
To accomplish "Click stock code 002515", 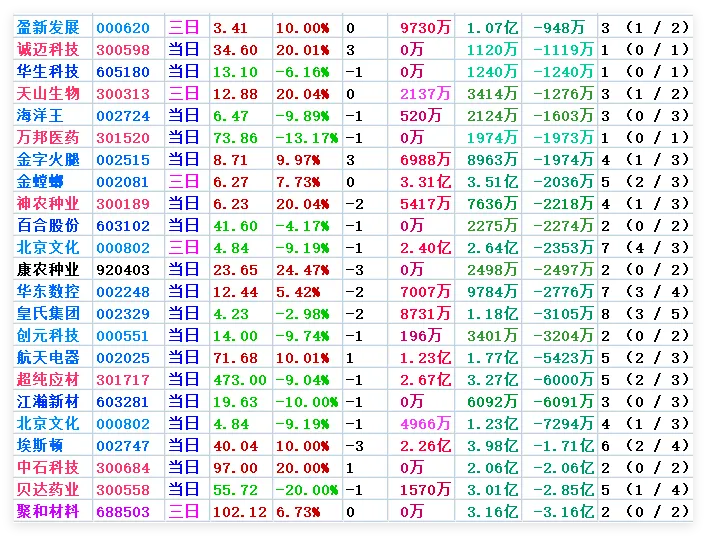I will point(122,160).
